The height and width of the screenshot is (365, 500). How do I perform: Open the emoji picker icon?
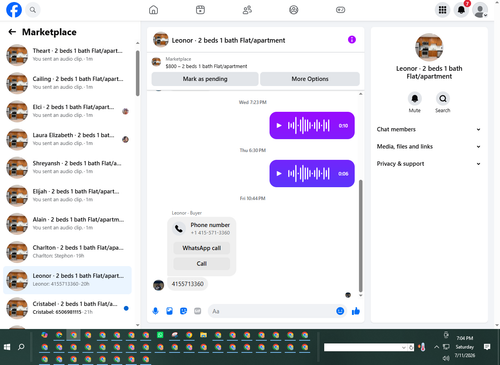pyautogui.click(x=340, y=311)
